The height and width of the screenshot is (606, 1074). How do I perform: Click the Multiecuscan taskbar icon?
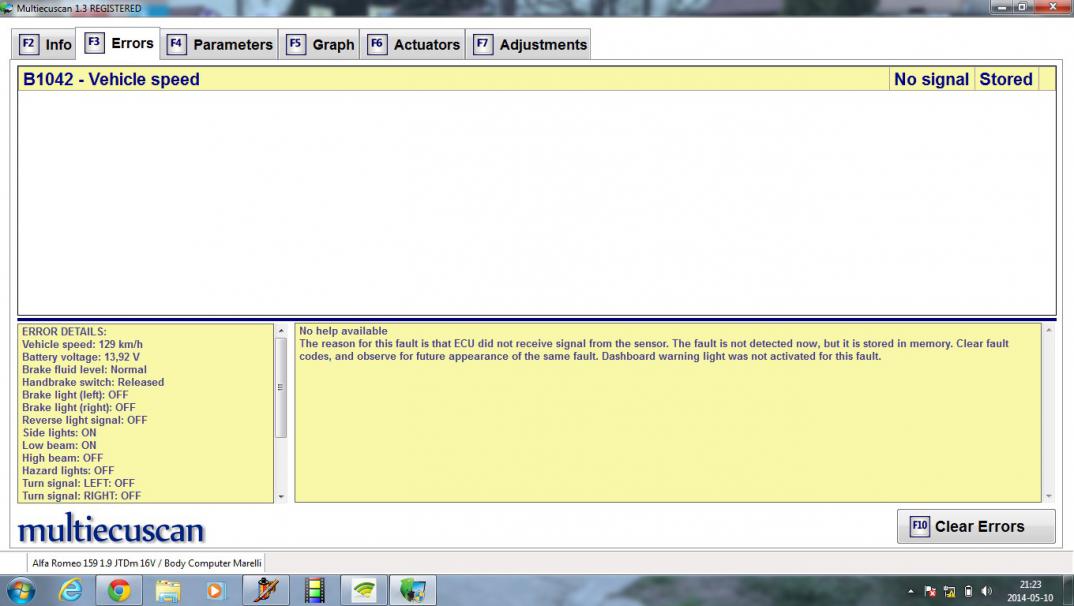413,590
